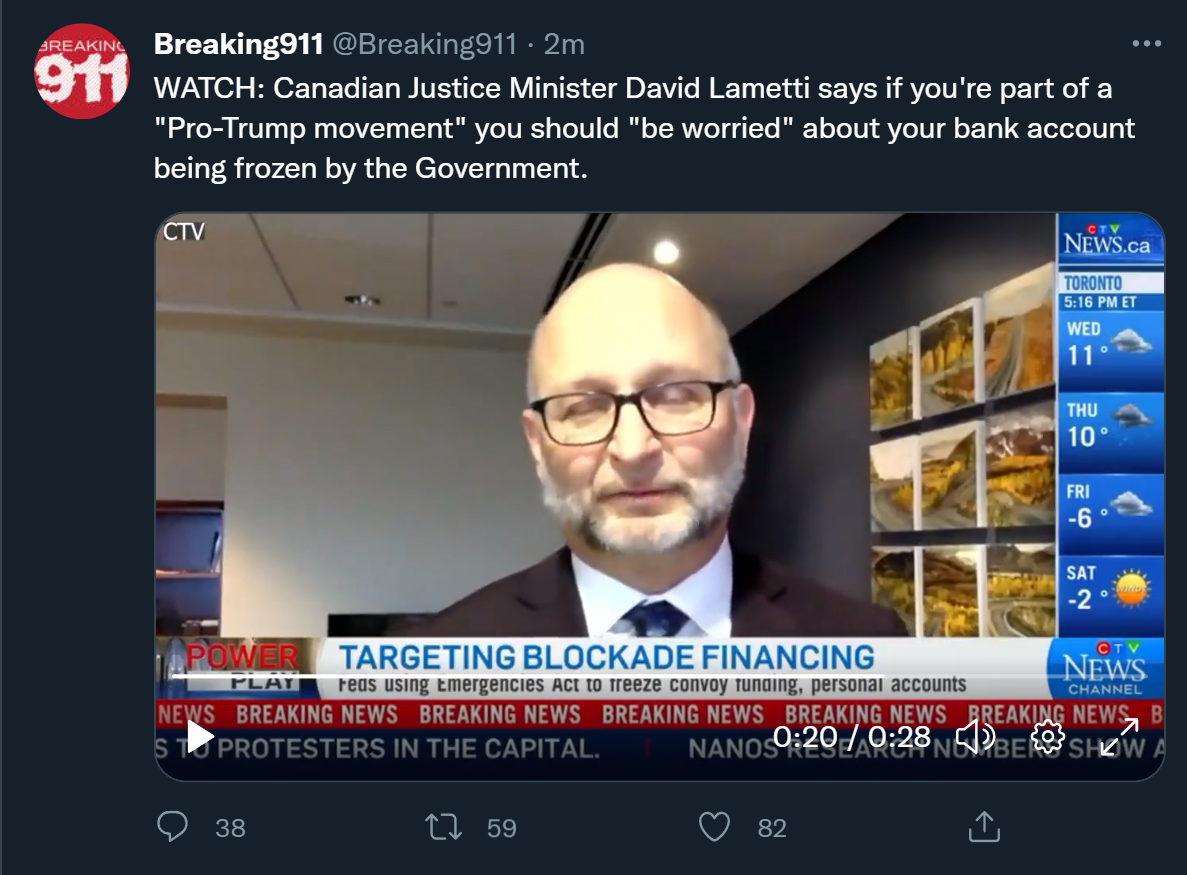The image size is (1187, 875).
Task: Expand the video to fullscreen
Action: (x=1119, y=736)
